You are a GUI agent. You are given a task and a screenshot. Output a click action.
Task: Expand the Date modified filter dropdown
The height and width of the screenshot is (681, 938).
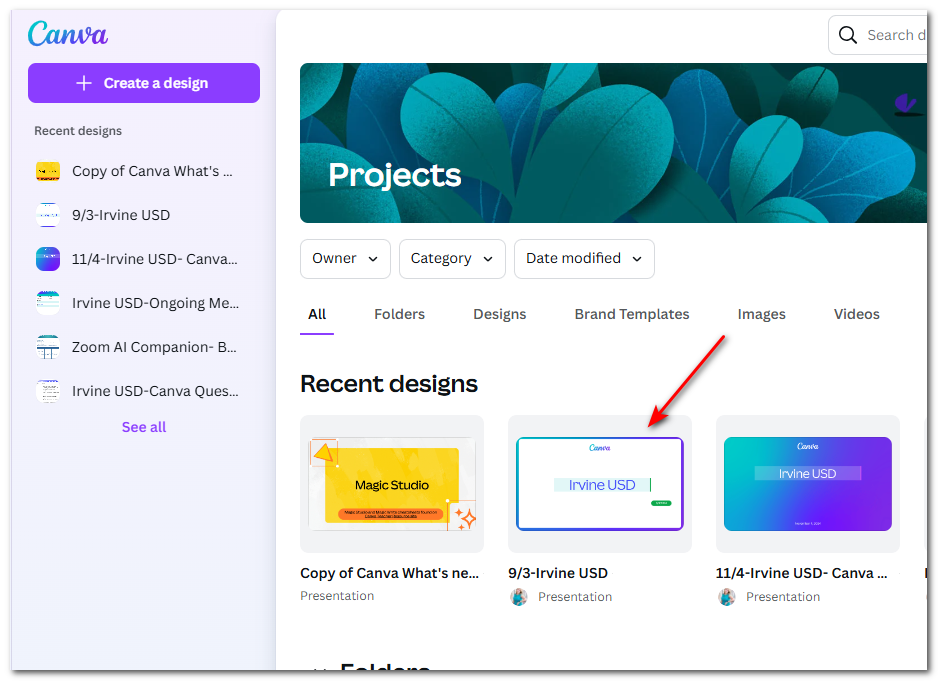tap(584, 259)
